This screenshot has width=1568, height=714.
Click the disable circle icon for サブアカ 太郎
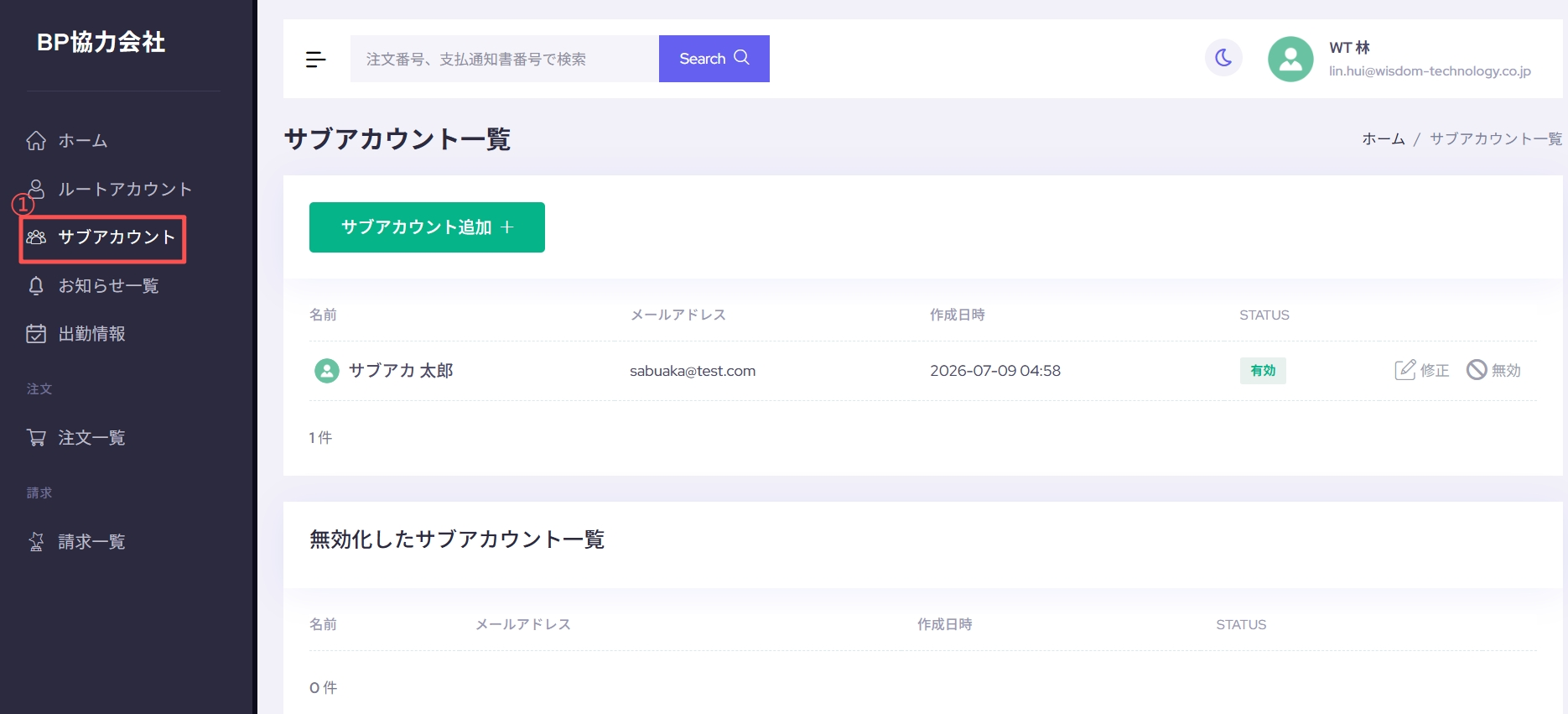1477,370
